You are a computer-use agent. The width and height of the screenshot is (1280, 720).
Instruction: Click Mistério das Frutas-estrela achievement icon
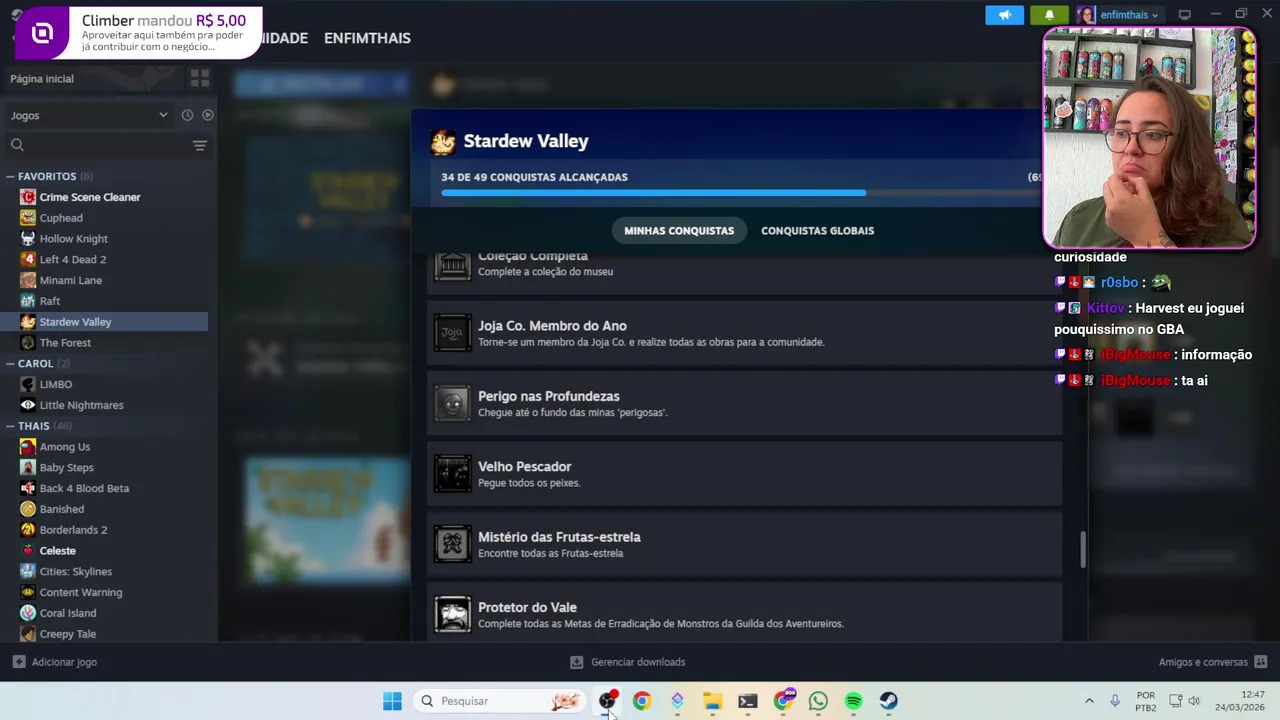452,544
